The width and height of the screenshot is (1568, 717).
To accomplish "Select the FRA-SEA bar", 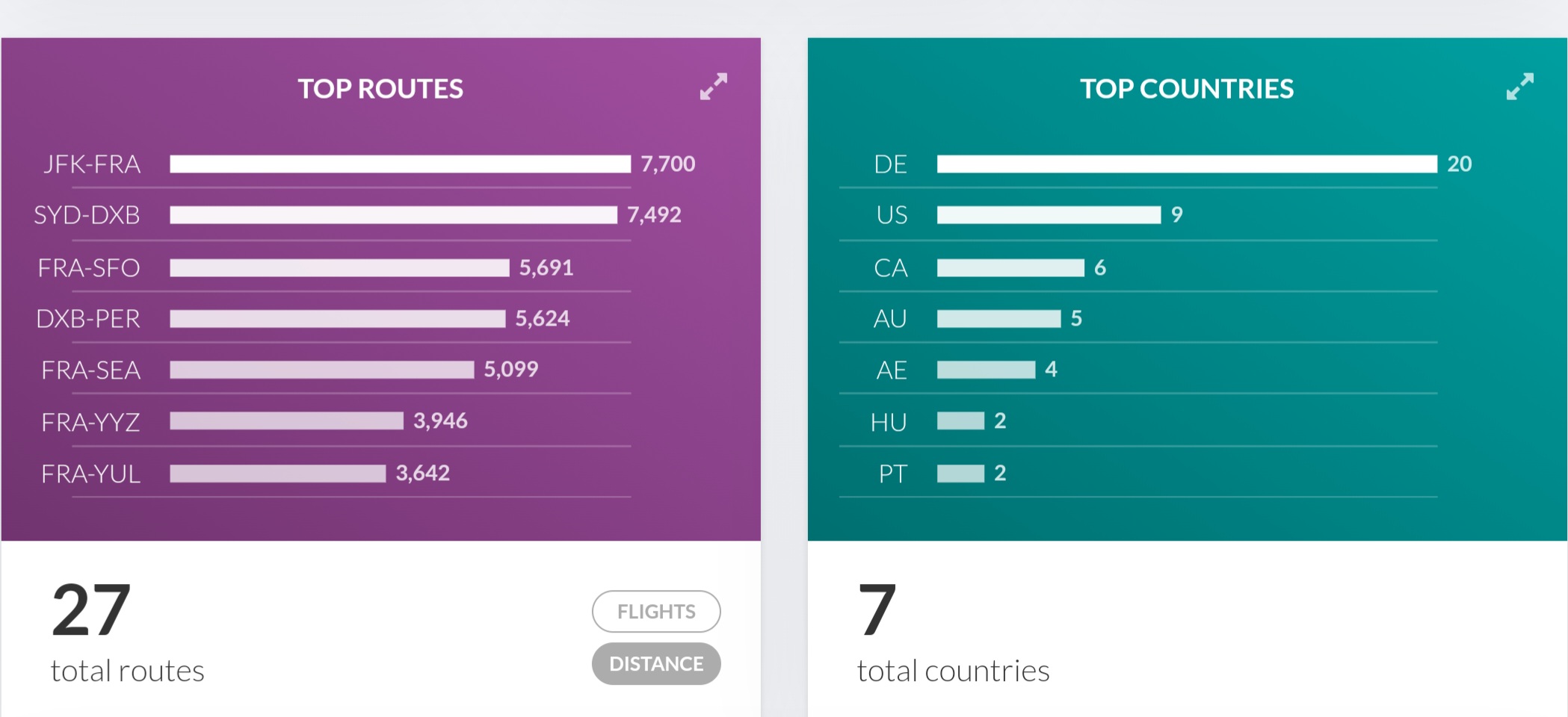I will pos(321,370).
